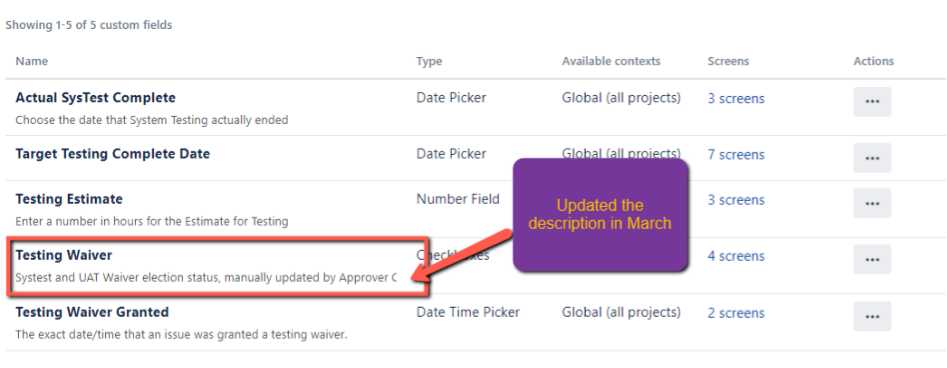
Task: Select the Actual SysTest Complete field name
Action: click(95, 97)
